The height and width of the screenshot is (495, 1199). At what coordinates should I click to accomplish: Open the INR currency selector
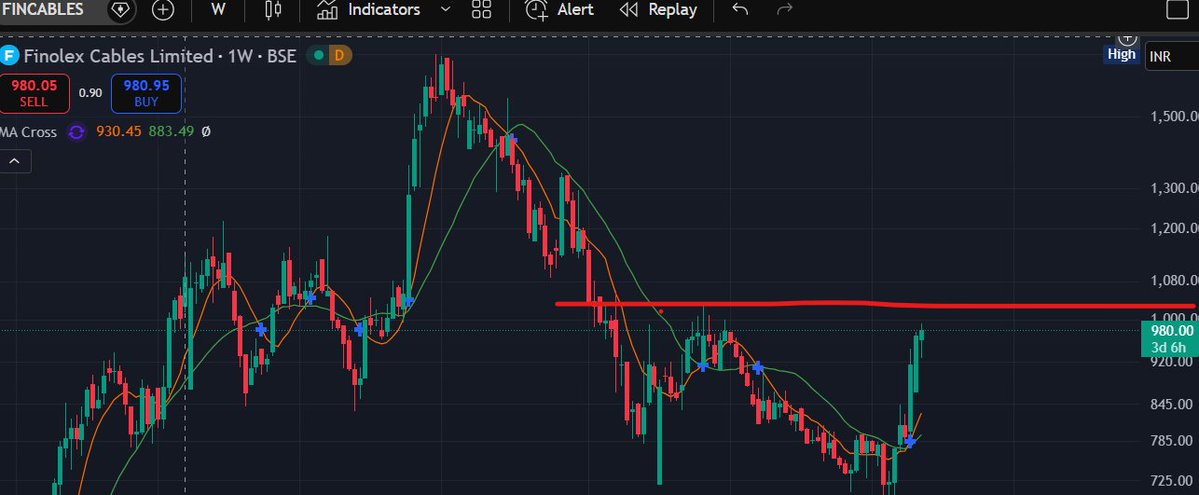click(1171, 57)
